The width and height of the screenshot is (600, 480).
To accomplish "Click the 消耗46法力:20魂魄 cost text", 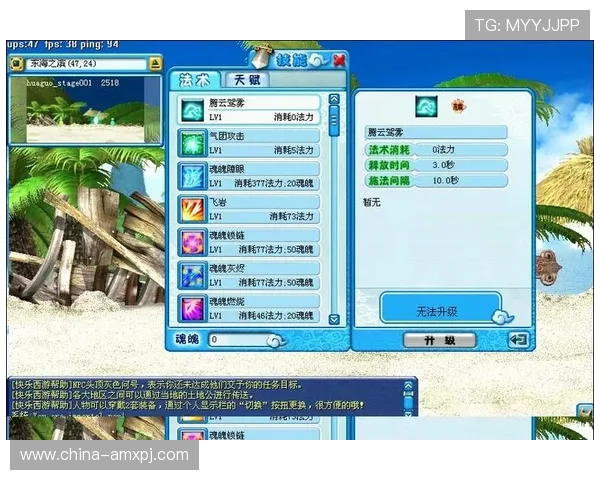I will (276, 316).
